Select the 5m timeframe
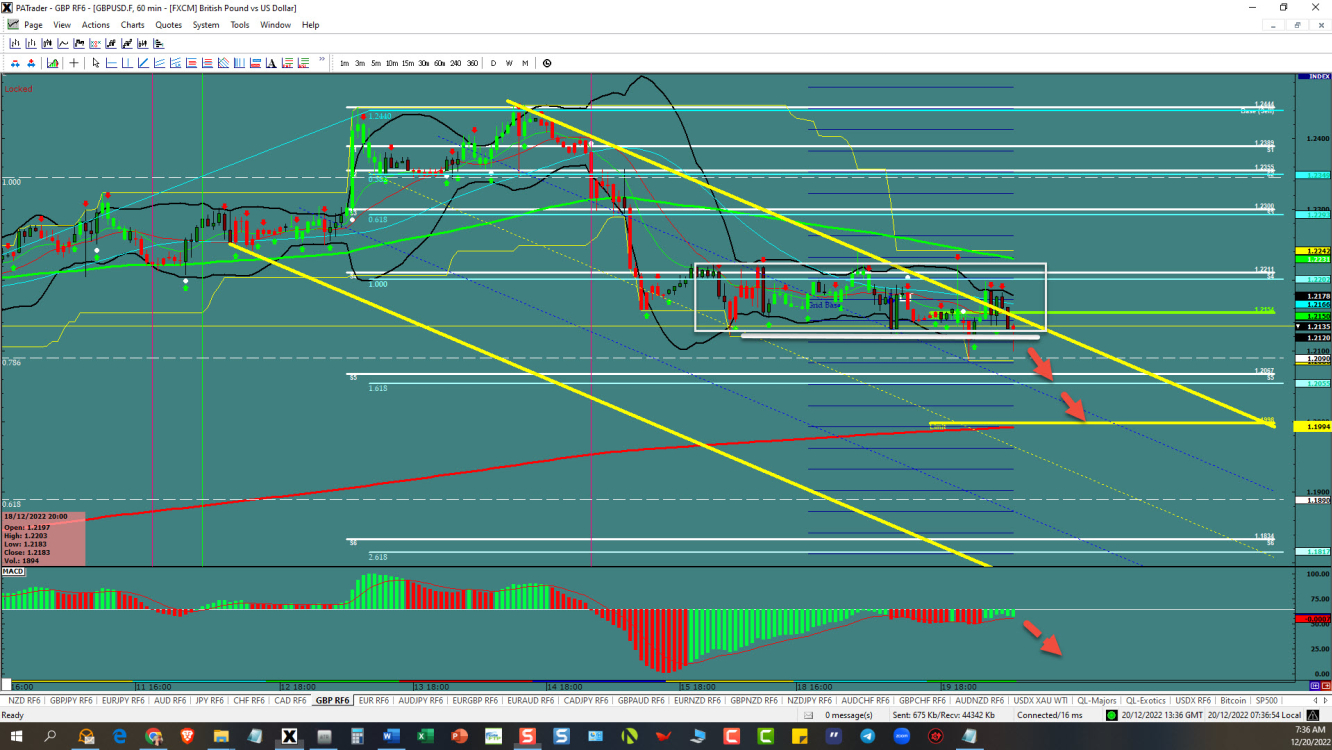 [x=376, y=63]
